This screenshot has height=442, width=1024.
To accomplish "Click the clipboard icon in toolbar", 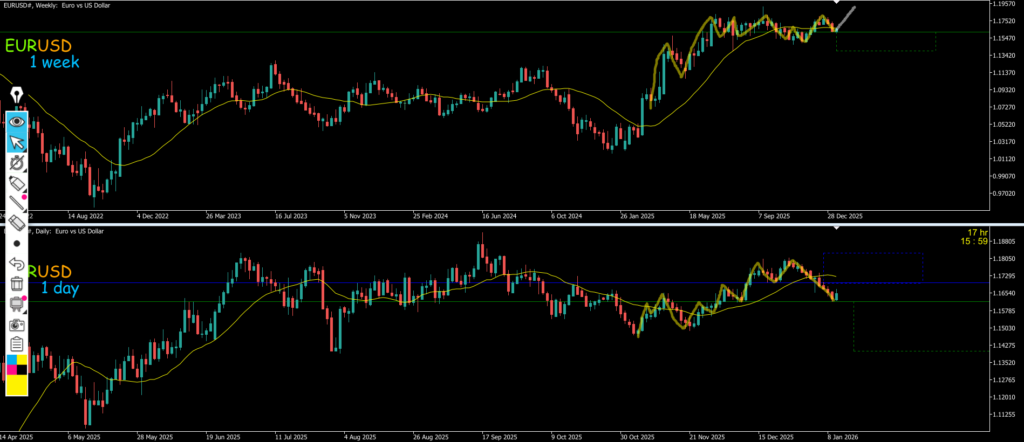I will 17,344.
